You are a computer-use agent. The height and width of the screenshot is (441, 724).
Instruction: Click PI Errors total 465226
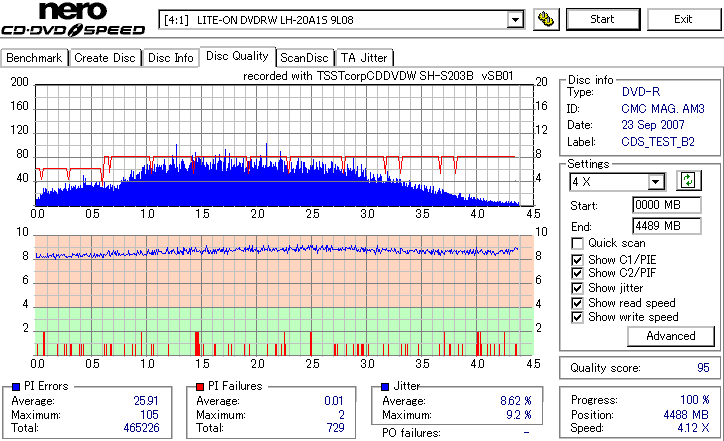141,428
